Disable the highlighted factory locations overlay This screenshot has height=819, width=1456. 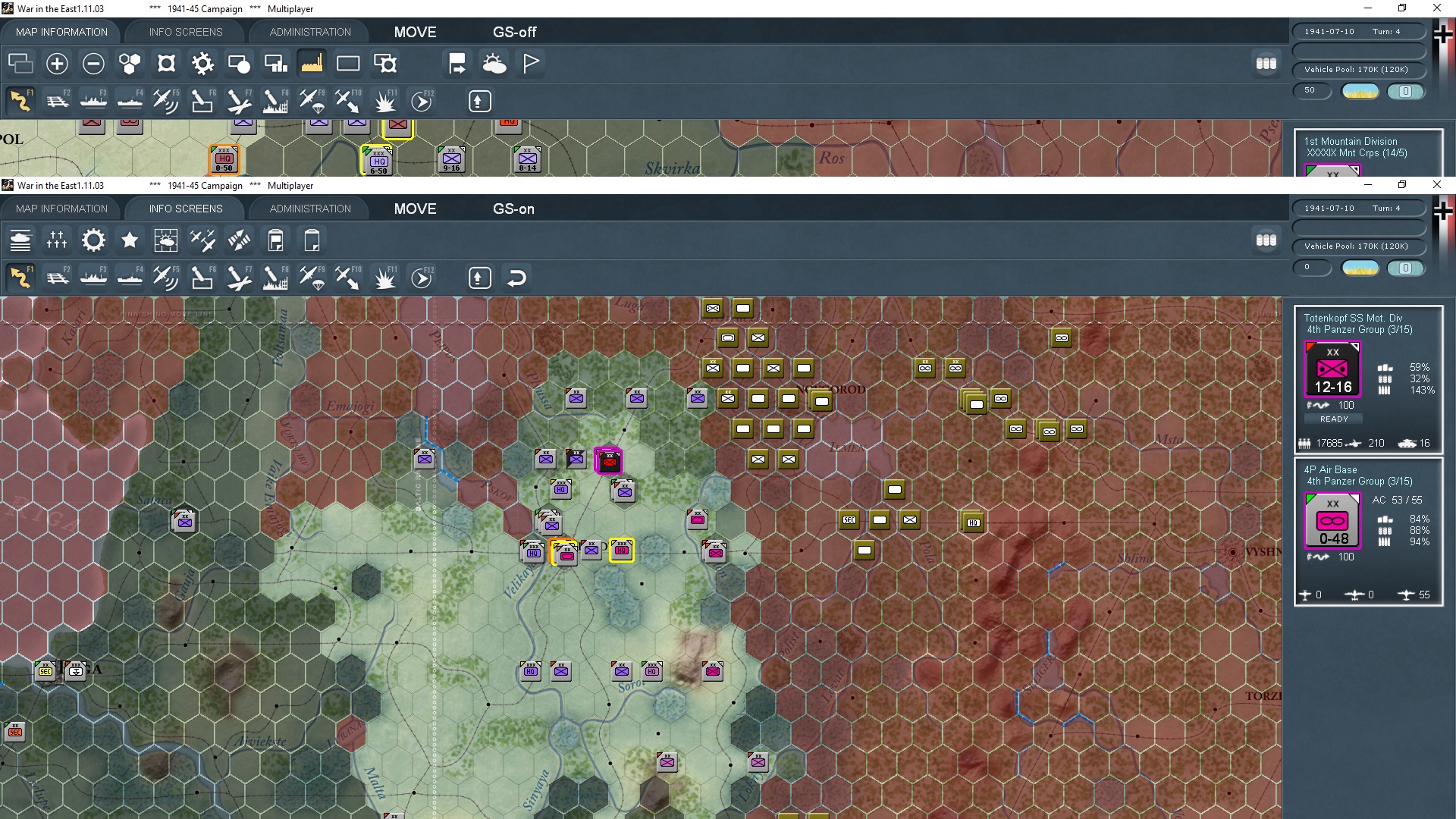312,64
